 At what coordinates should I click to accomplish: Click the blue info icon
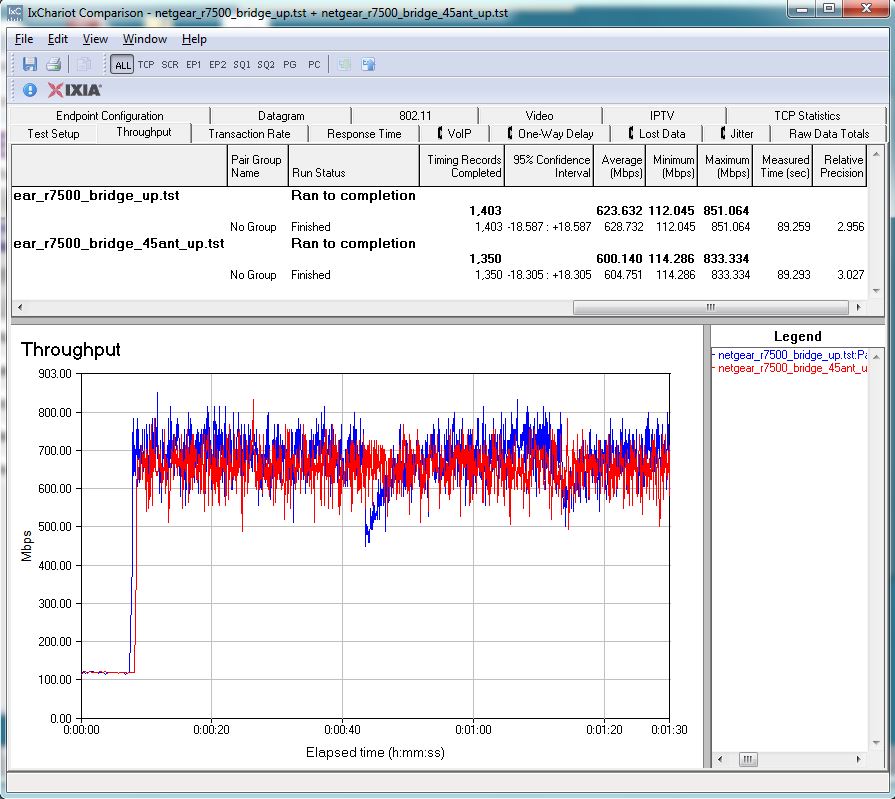(x=30, y=90)
